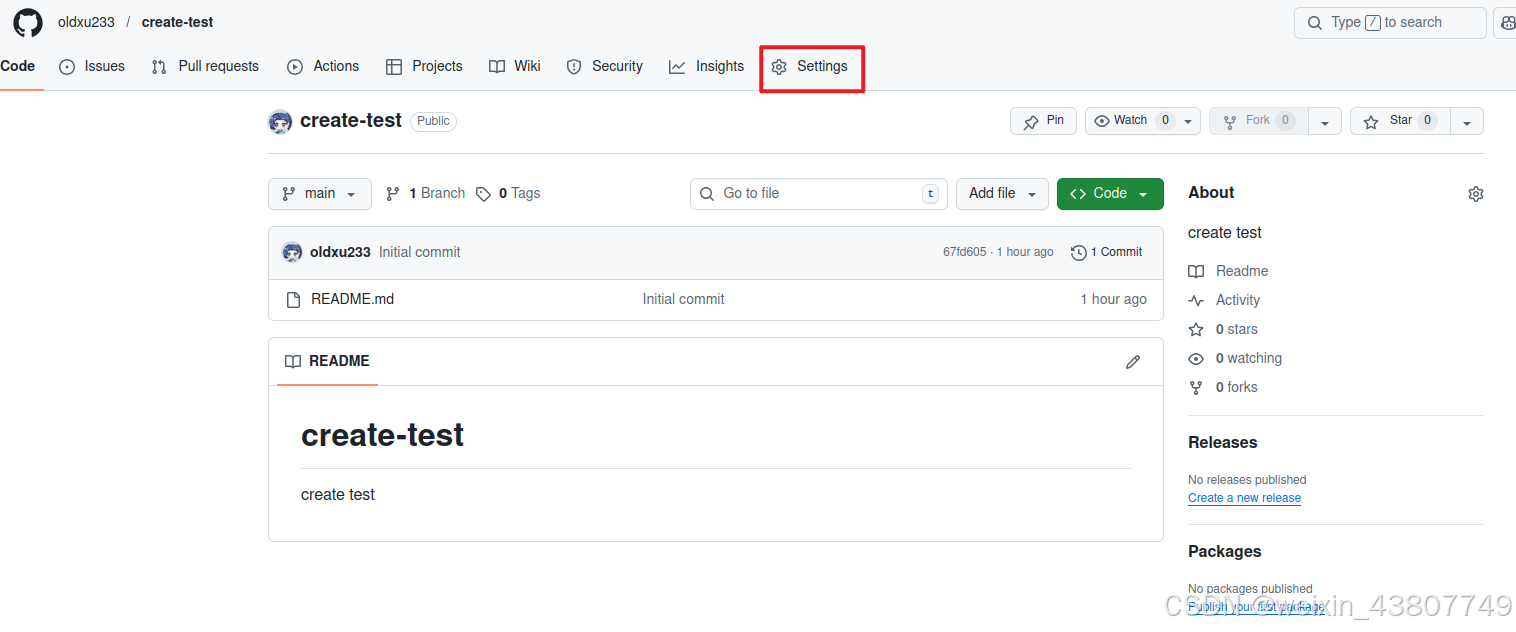Screen dimensions: 1516x632
Task: Edit README using the pencil icon
Action: click(1133, 362)
